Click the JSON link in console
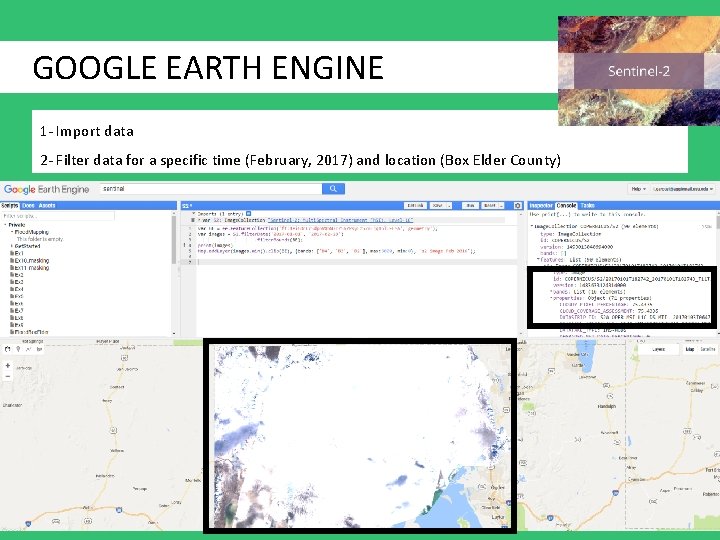720x540 pixels. (707, 226)
